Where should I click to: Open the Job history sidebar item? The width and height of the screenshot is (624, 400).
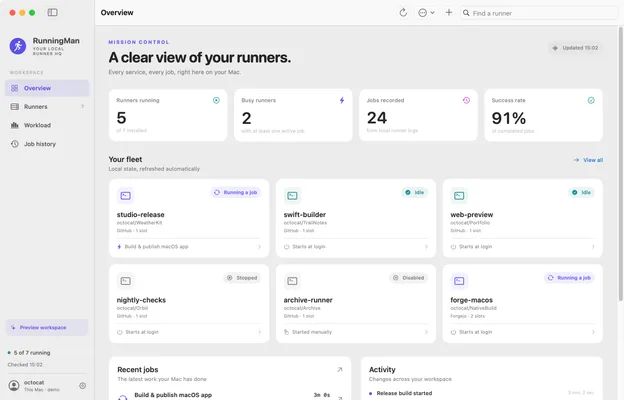click(47, 144)
